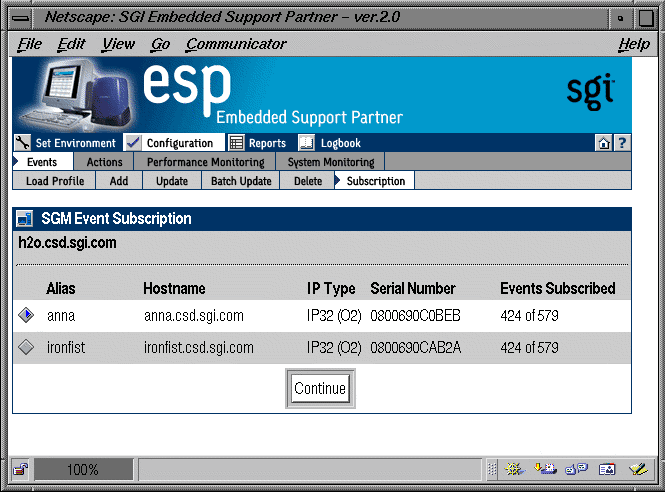Choose the Delete sub-tab

tap(308, 181)
